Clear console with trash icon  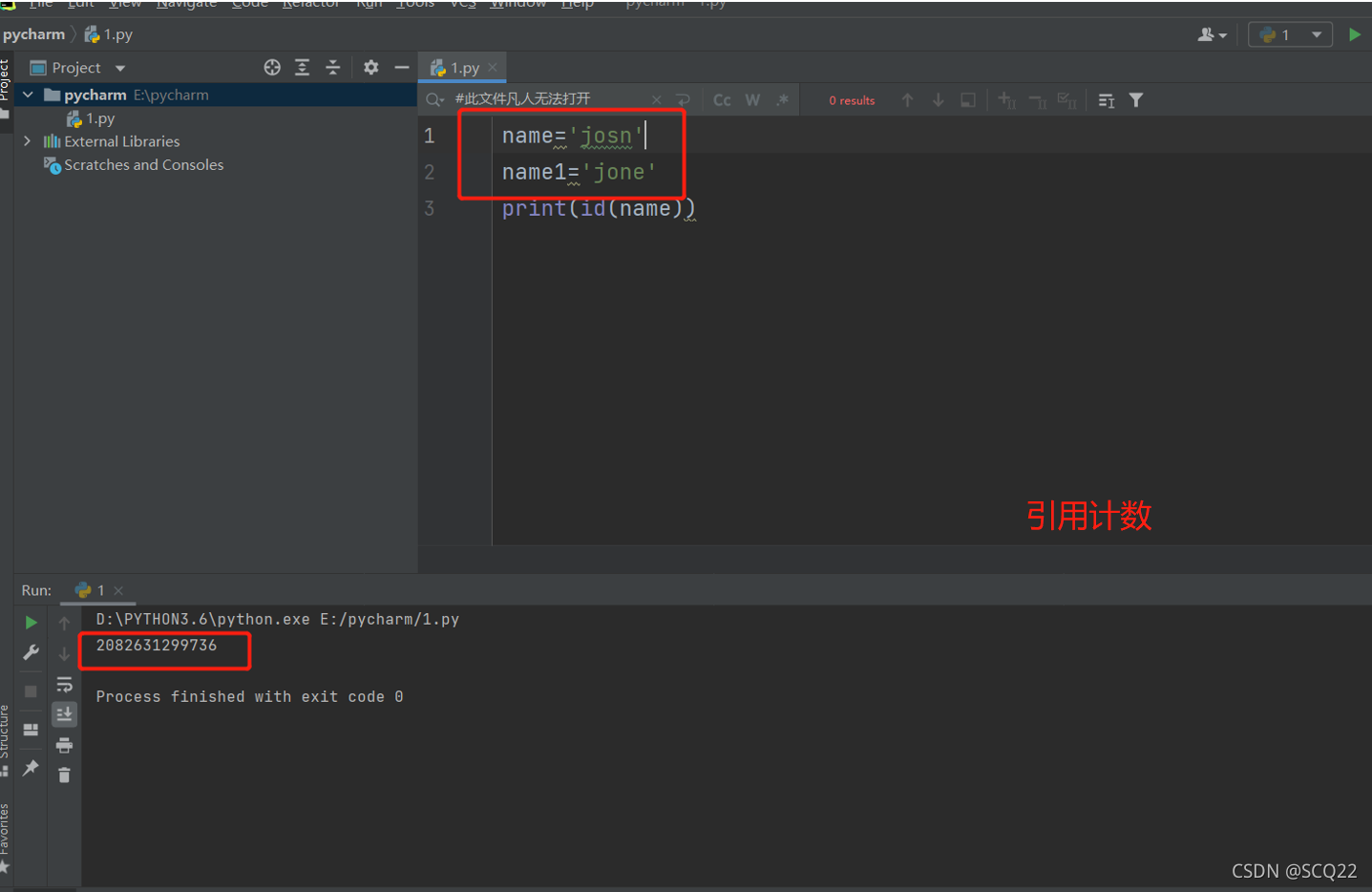(x=64, y=775)
